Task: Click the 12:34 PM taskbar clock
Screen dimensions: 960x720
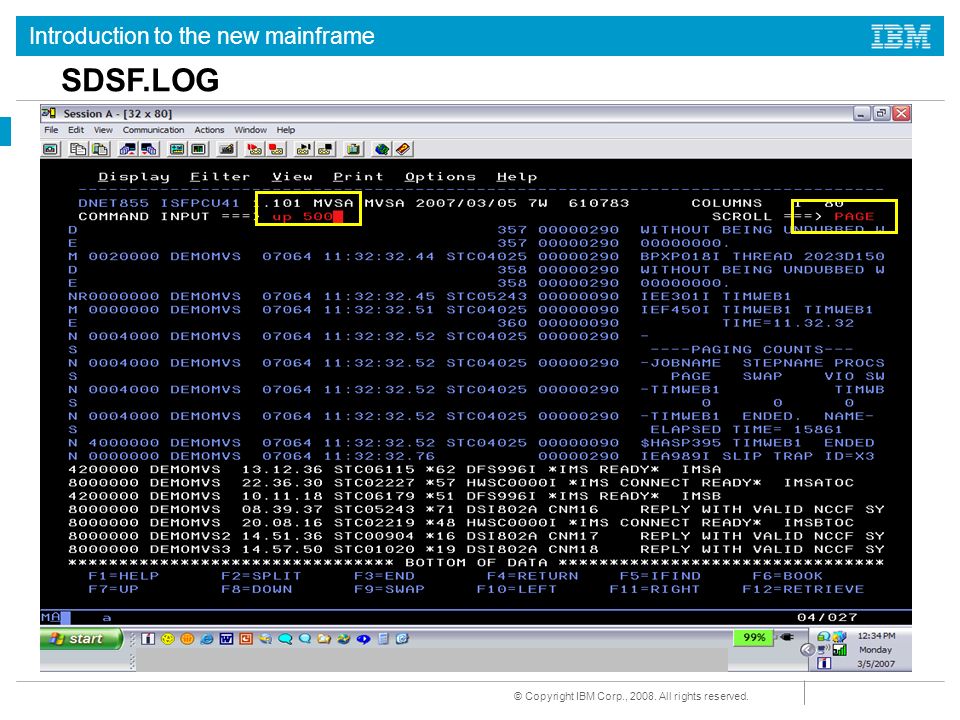Action: [x=876, y=636]
